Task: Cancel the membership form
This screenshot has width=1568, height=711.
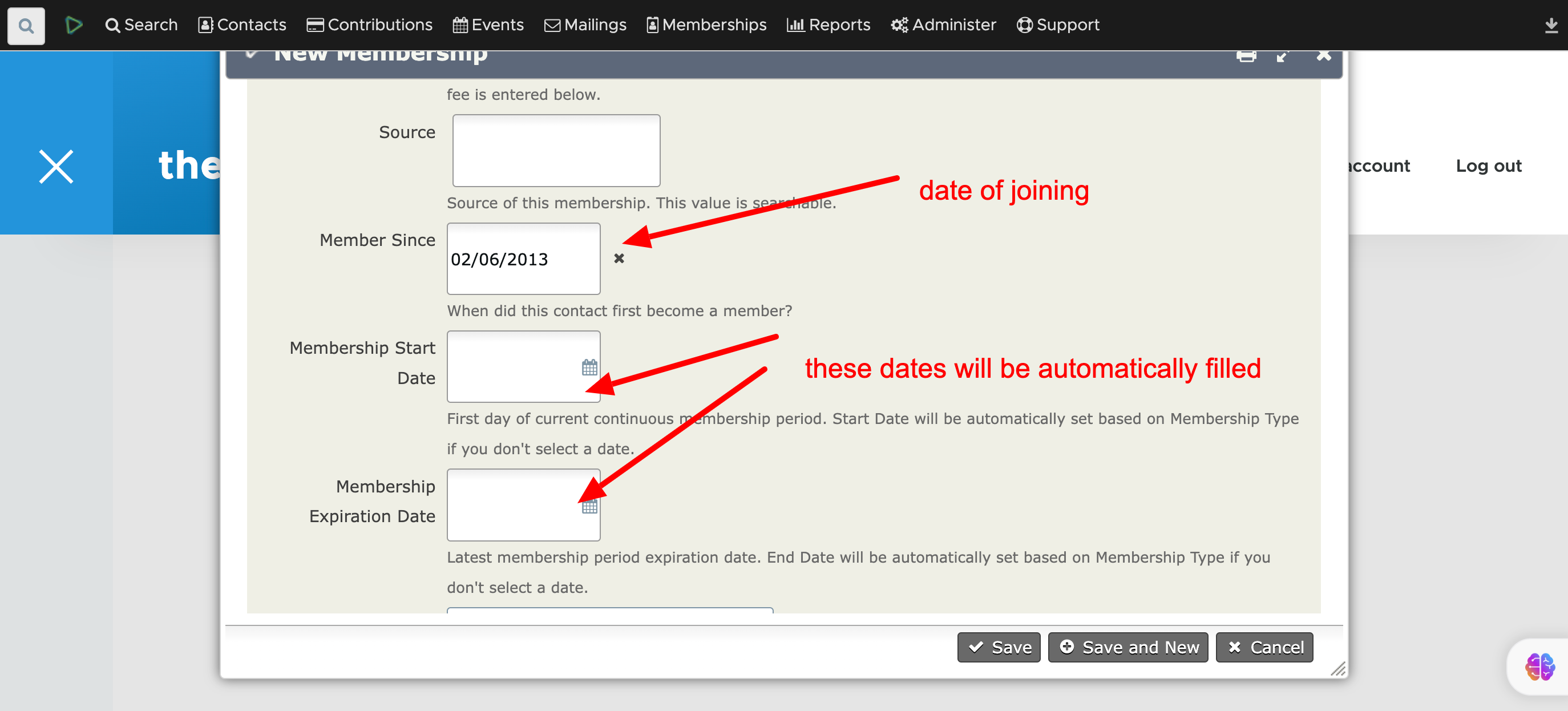Action: click(1264, 647)
